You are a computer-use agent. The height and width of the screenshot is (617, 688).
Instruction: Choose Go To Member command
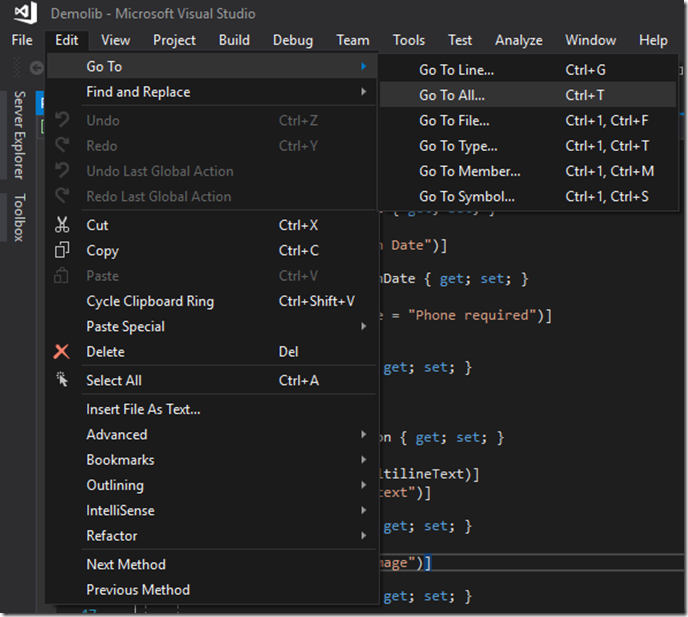click(528, 171)
